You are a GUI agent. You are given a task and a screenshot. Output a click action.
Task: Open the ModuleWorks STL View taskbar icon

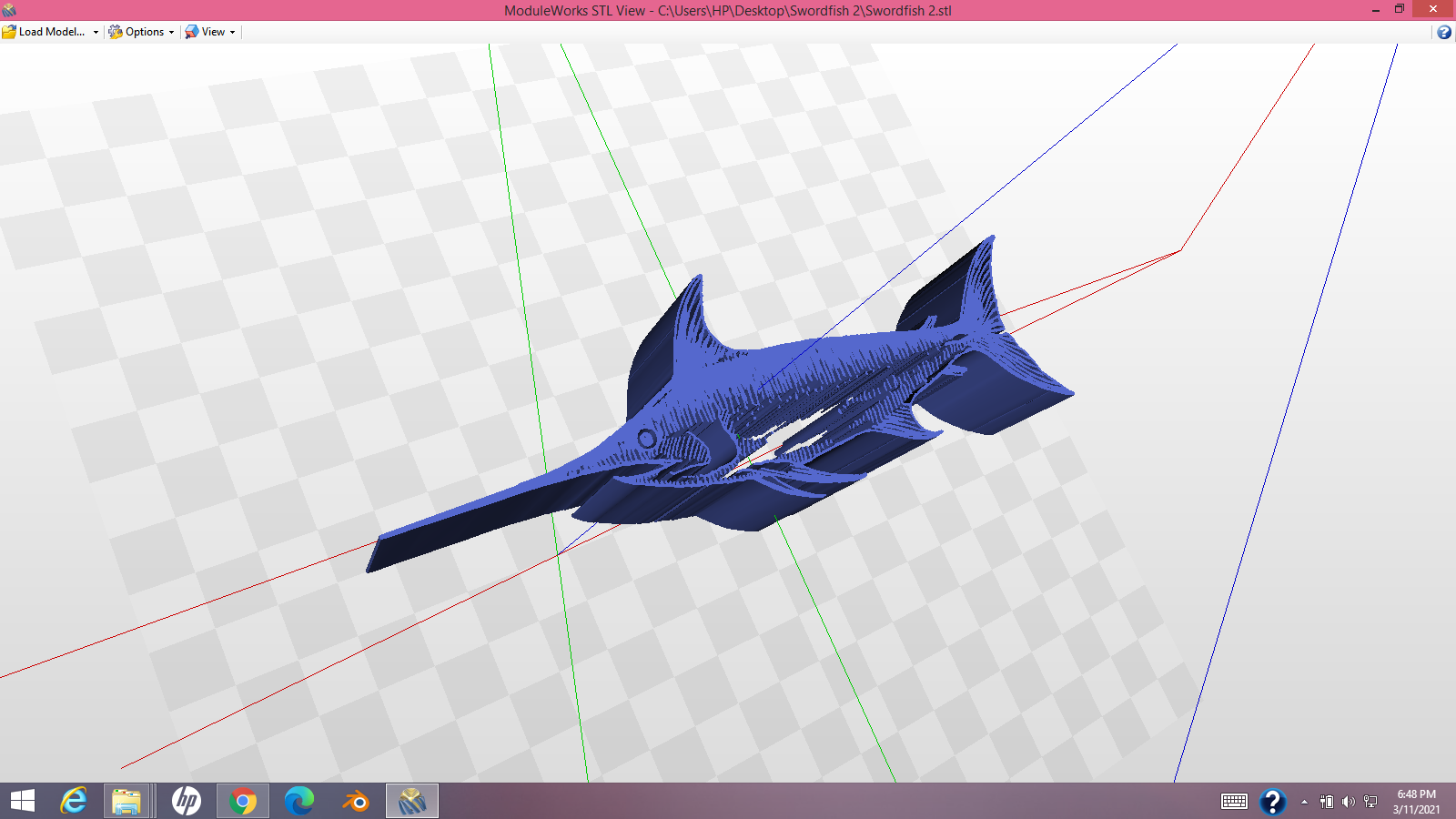tap(411, 802)
